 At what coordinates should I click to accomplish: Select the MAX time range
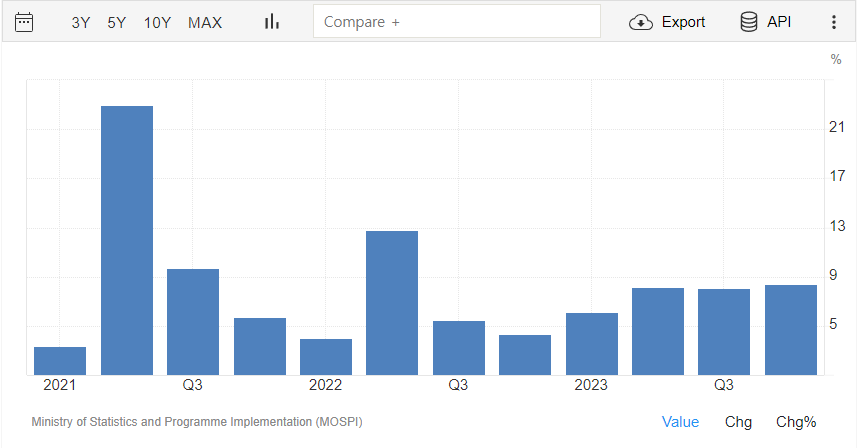click(205, 22)
